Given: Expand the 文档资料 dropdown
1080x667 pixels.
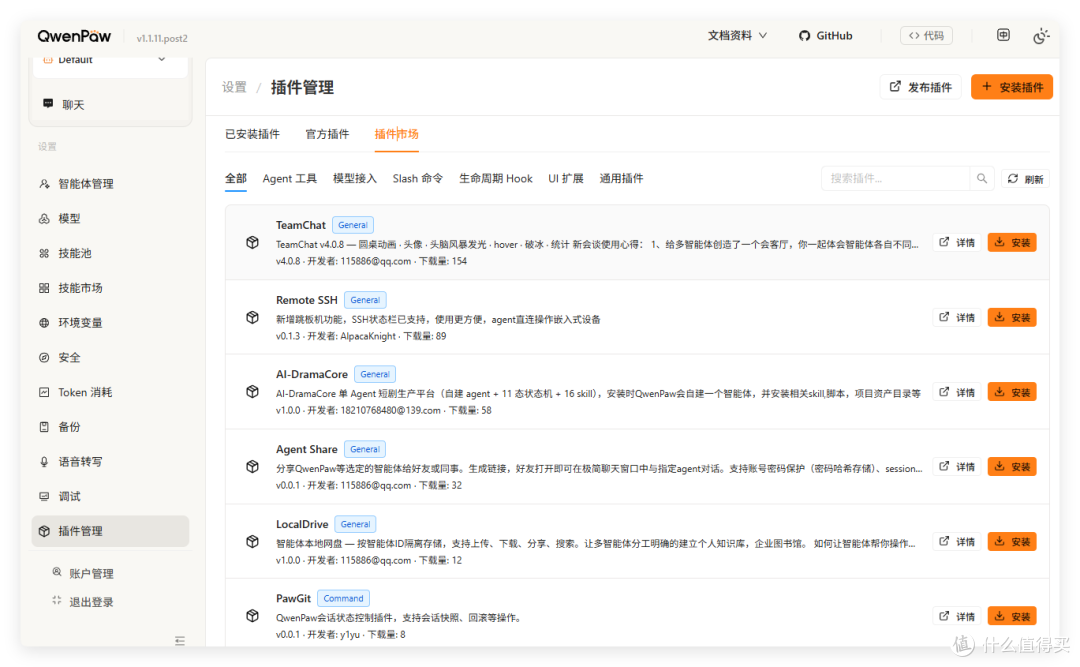Looking at the screenshot, I should 737,36.
